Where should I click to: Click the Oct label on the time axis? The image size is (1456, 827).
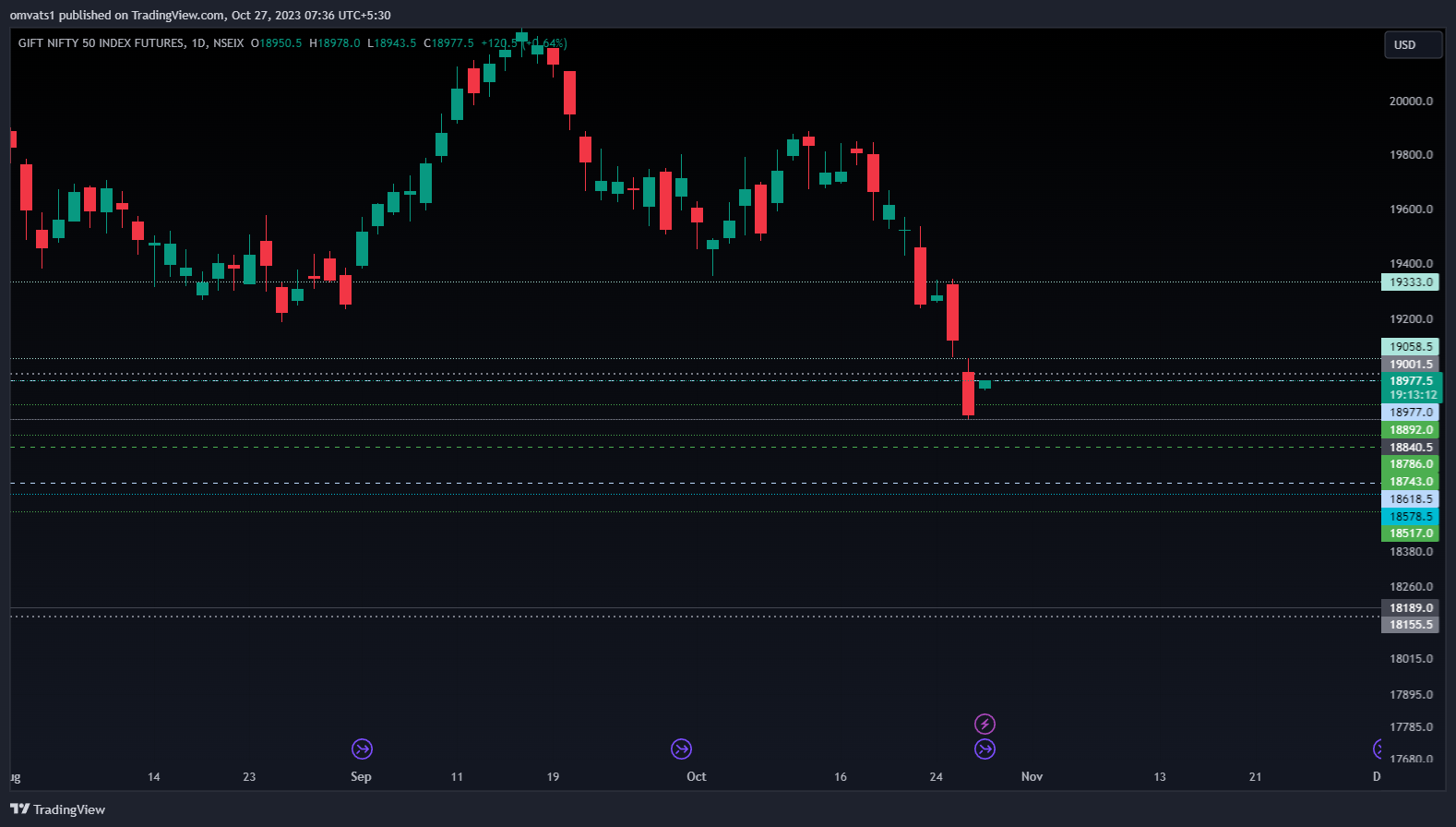tap(697, 777)
